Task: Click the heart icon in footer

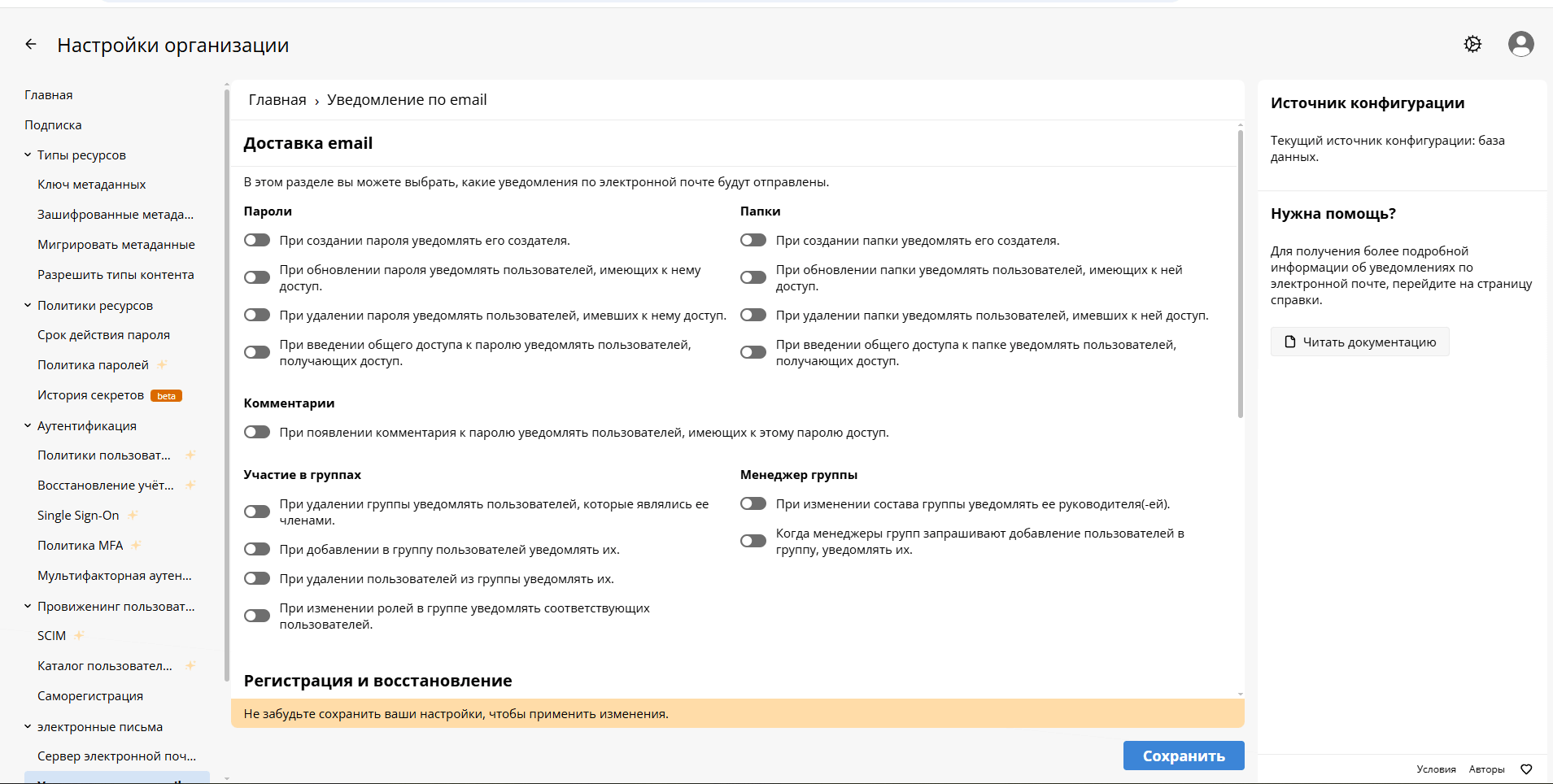Action: click(1526, 769)
